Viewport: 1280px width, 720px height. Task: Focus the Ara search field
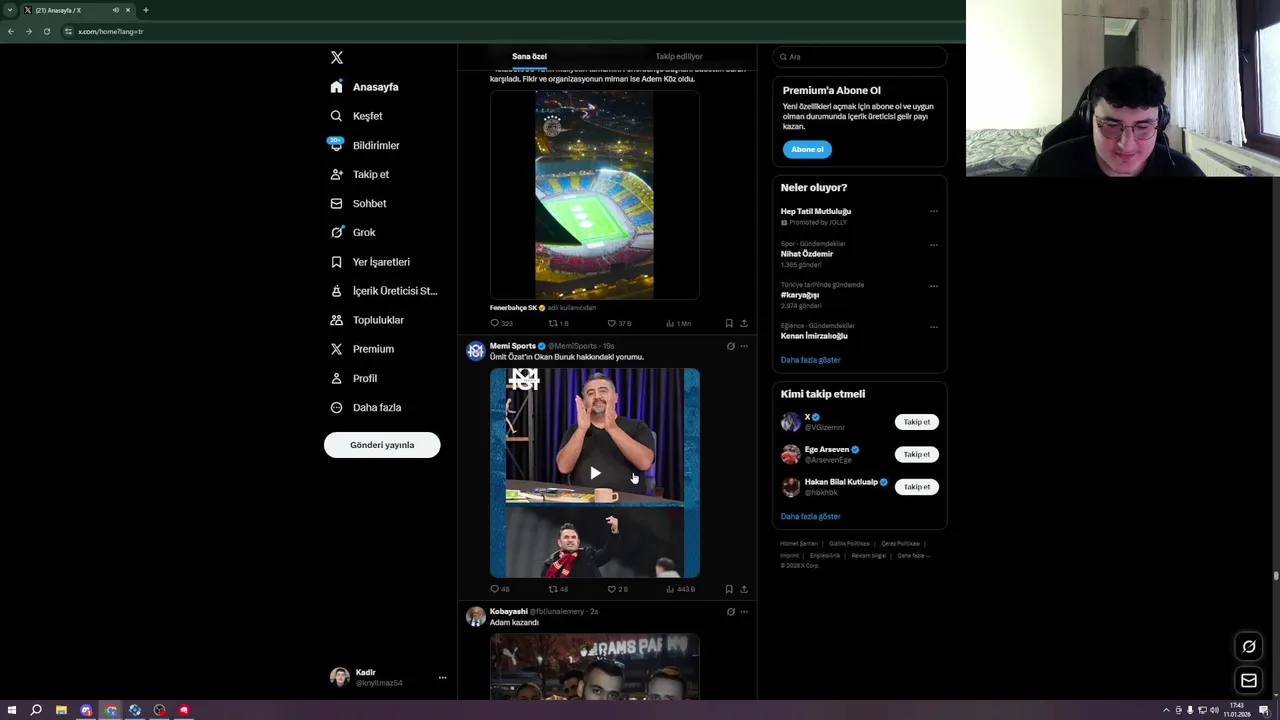[859, 57]
